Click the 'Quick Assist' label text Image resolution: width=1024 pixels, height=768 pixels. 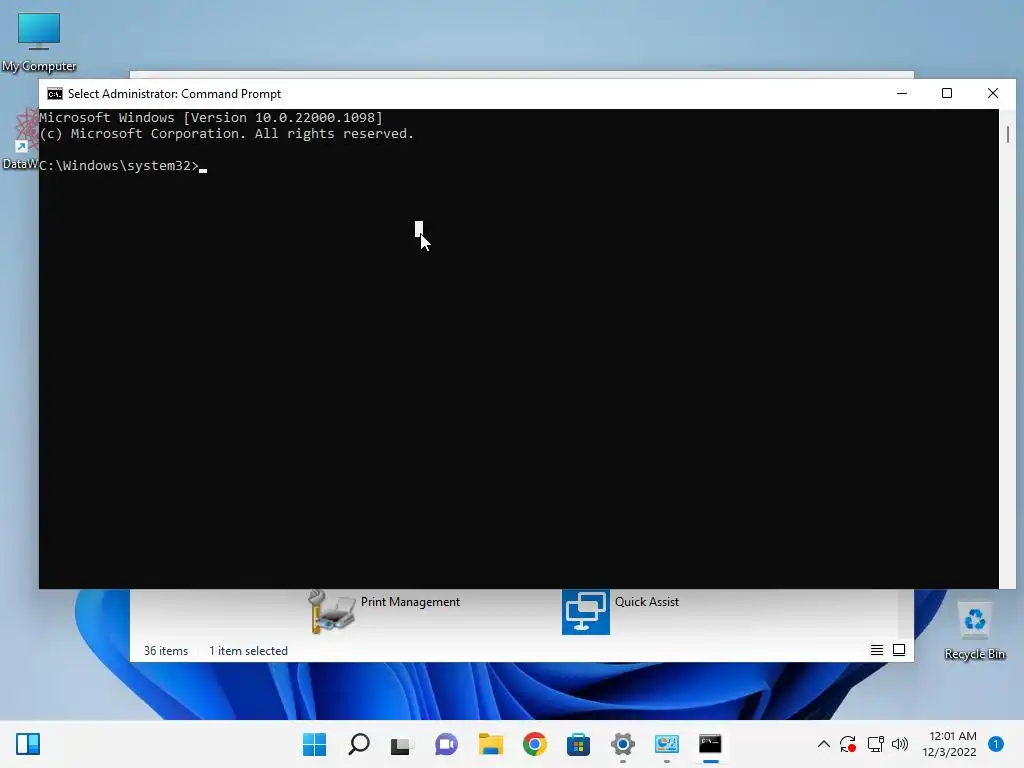(x=647, y=602)
